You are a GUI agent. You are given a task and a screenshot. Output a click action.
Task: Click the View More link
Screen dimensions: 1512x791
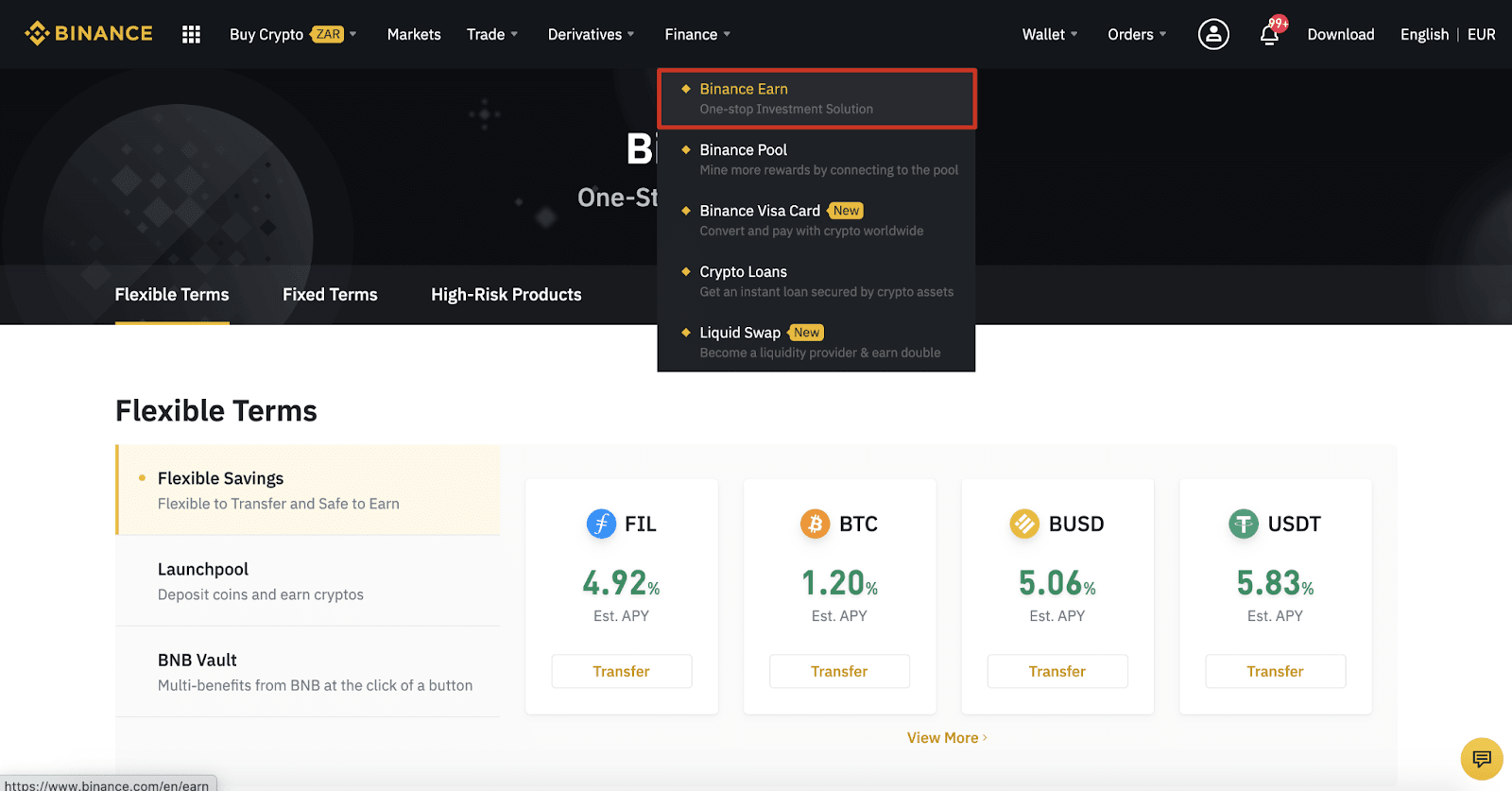947,738
